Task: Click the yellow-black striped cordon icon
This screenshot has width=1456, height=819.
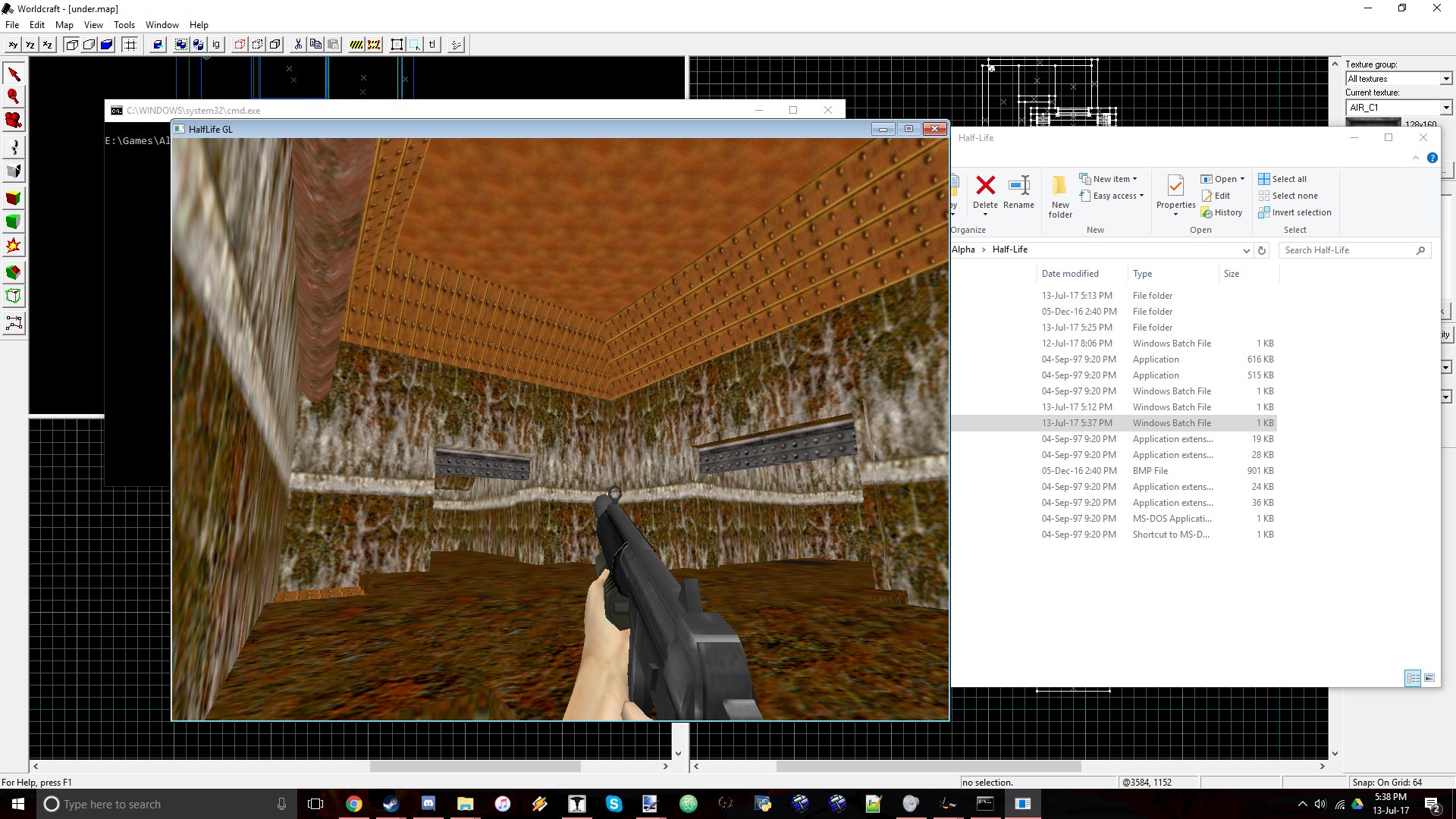Action: click(x=356, y=45)
